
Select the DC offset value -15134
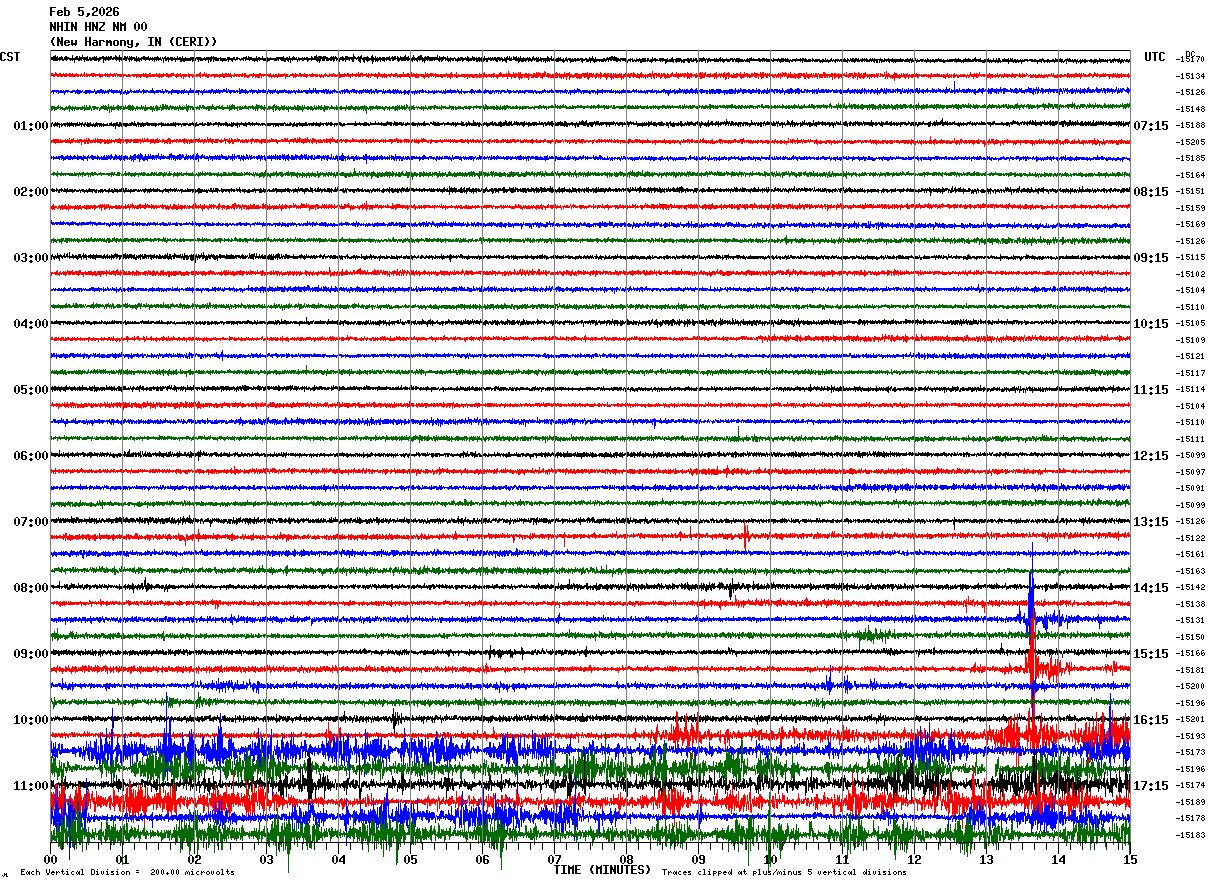[1190, 76]
